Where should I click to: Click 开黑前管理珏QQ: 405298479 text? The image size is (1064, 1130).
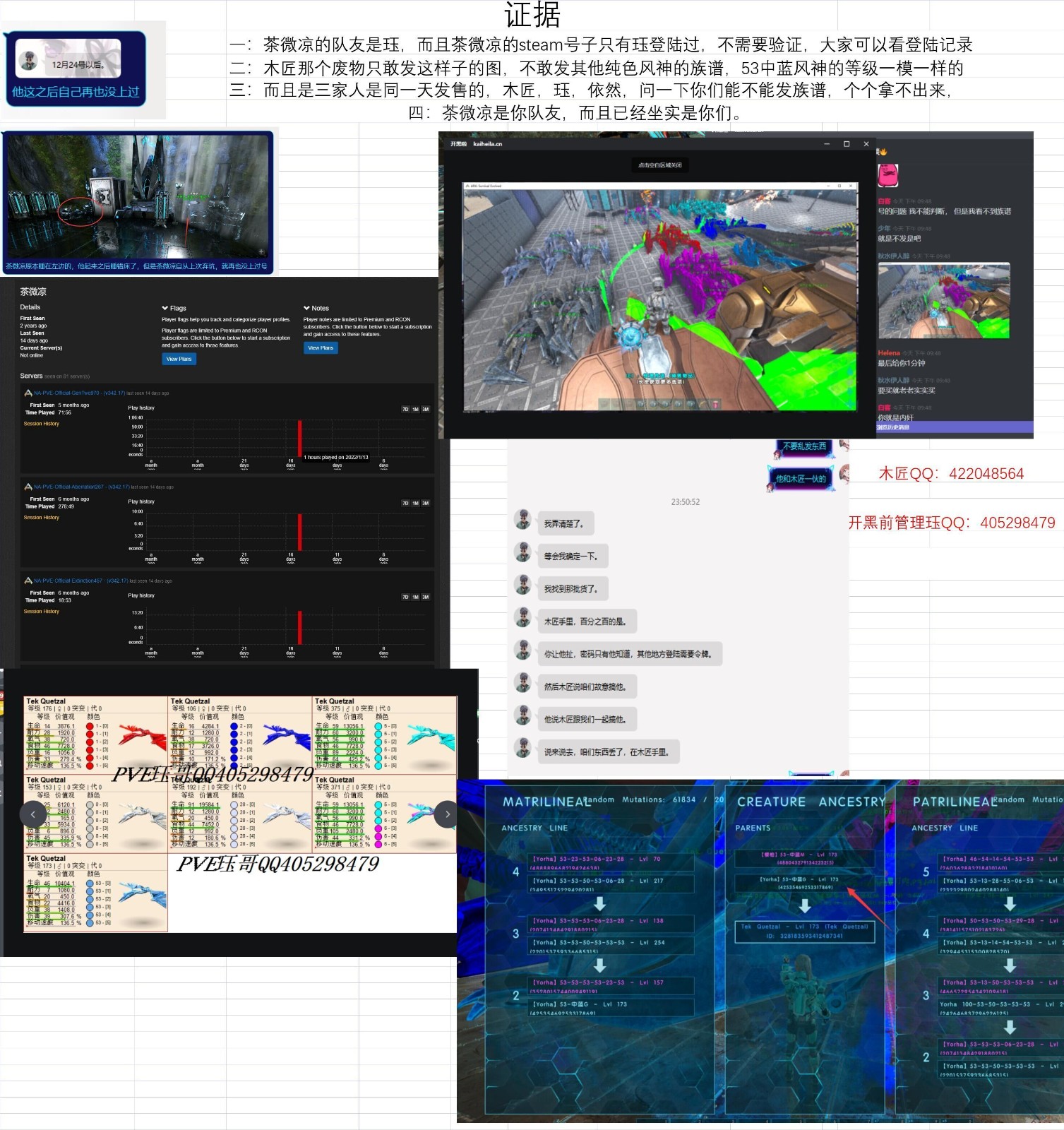(952, 523)
